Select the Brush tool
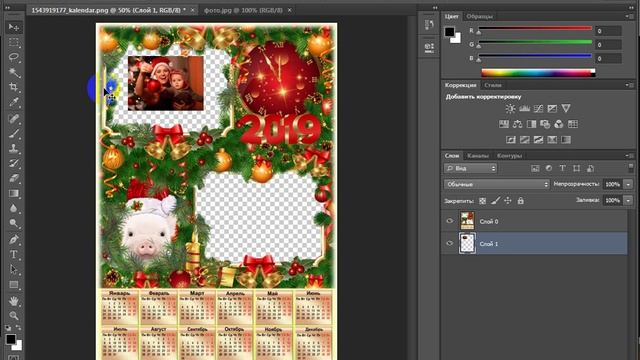The image size is (640, 360). (x=14, y=133)
